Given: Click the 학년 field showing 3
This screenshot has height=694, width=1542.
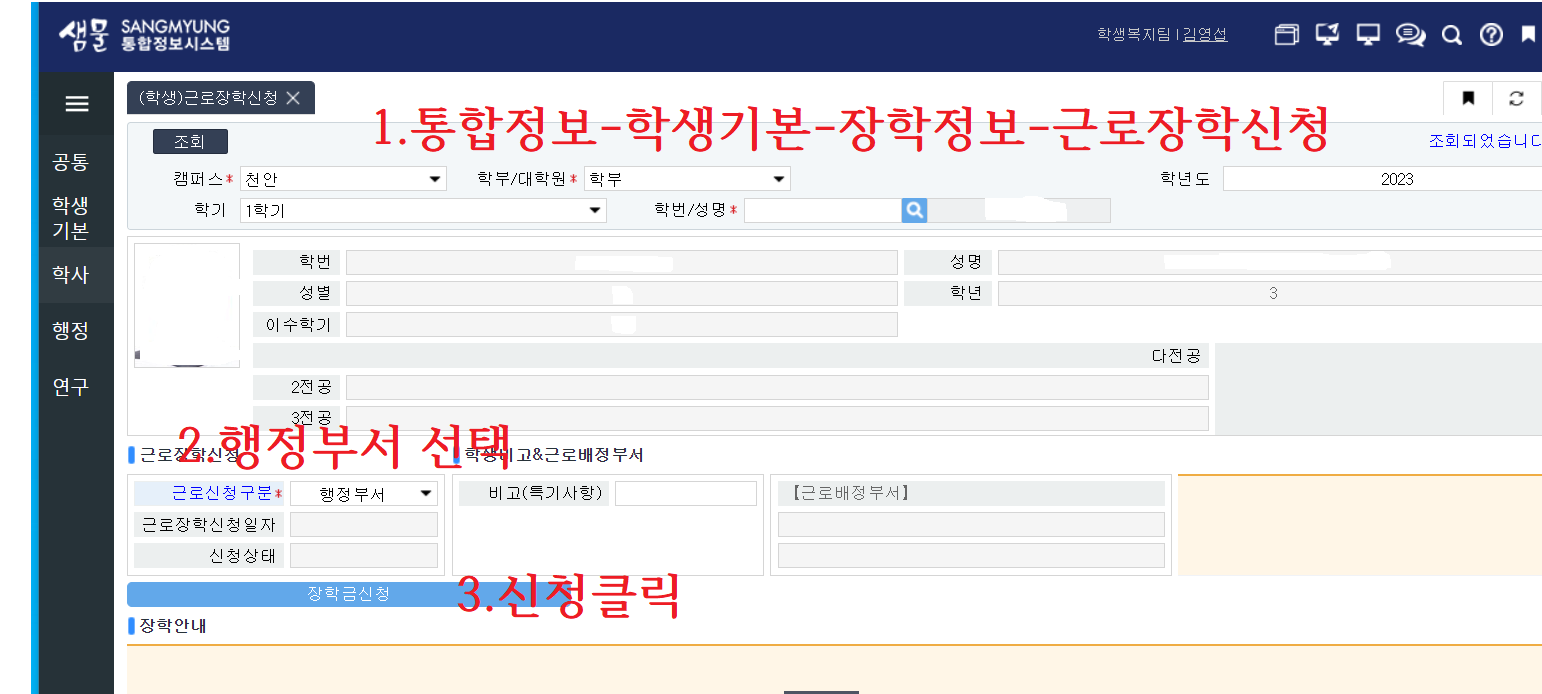Looking at the screenshot, I should [x=1270, y=294].
